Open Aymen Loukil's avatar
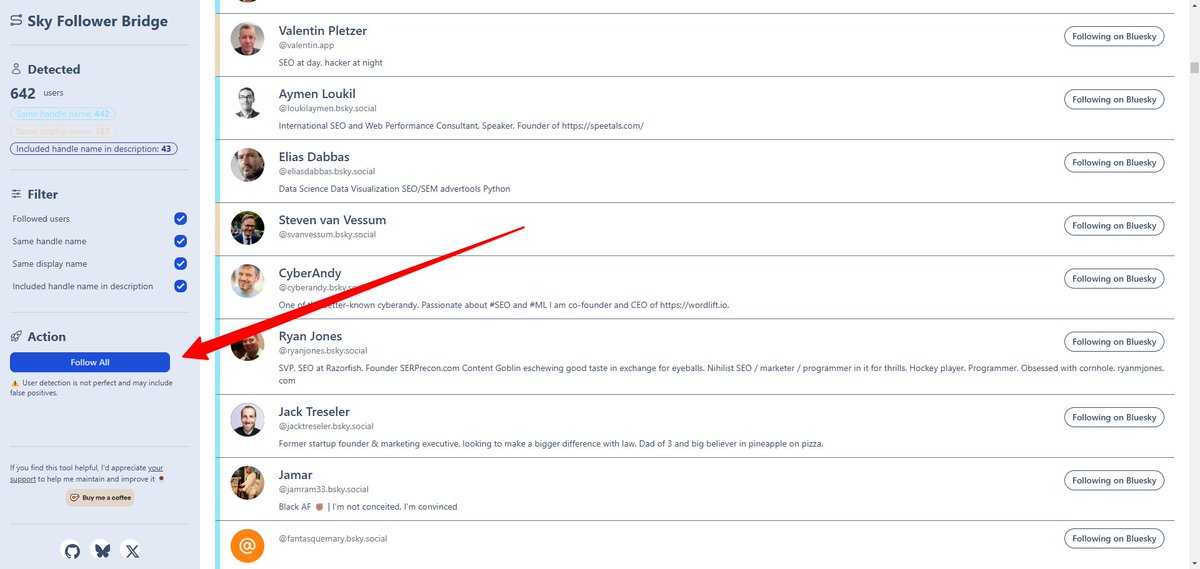This screenshot has height=569, width=1200. 247,102
